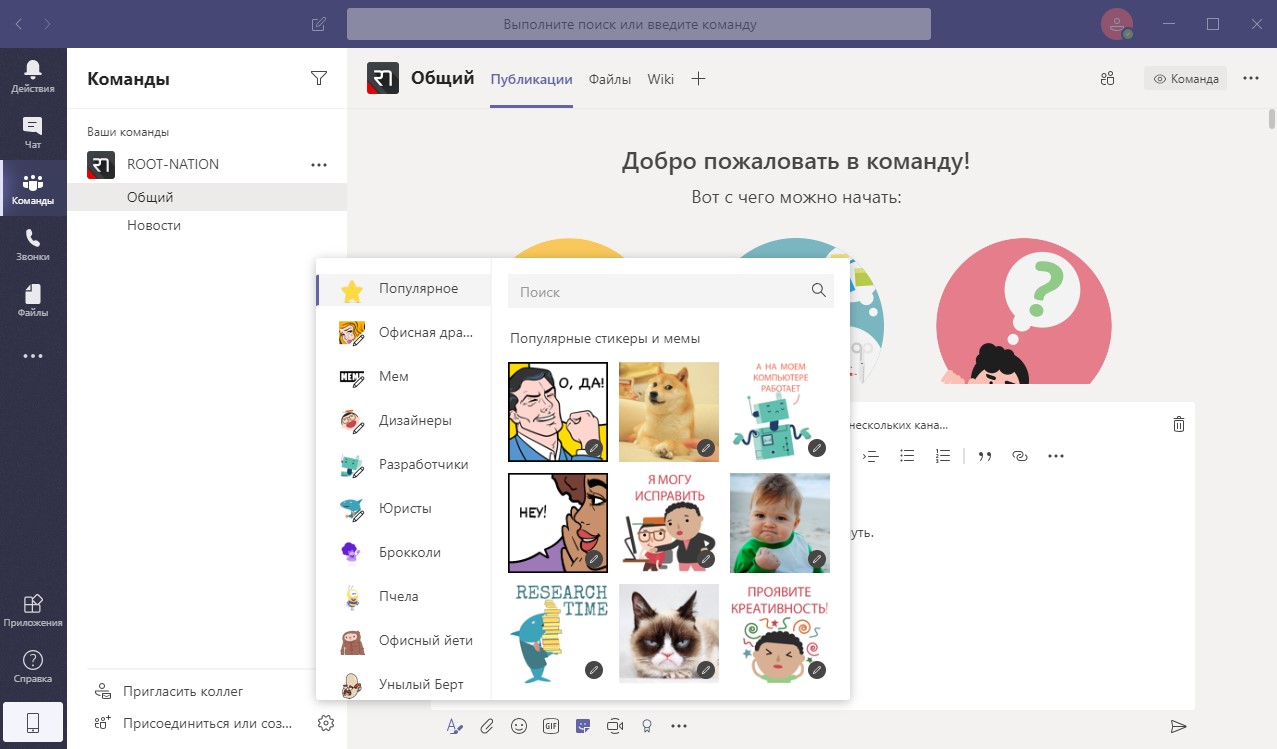Click the mobile app download icon
Viewport: 1277px width, 749px height.
point(33,723)
